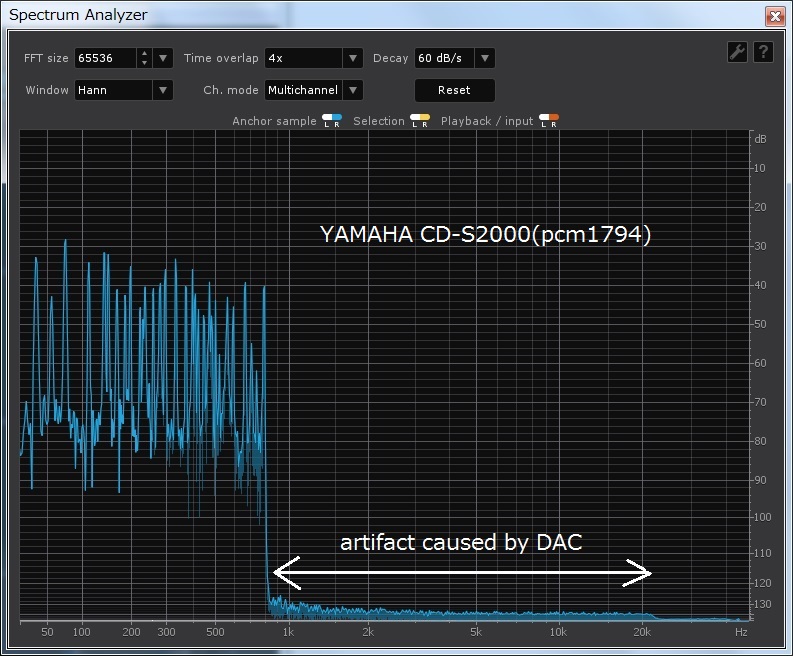Toggle Anchor sample right channel blue swatch
Image resolution: width=793 pixels, height=656 pixels.
click(337, 121)
